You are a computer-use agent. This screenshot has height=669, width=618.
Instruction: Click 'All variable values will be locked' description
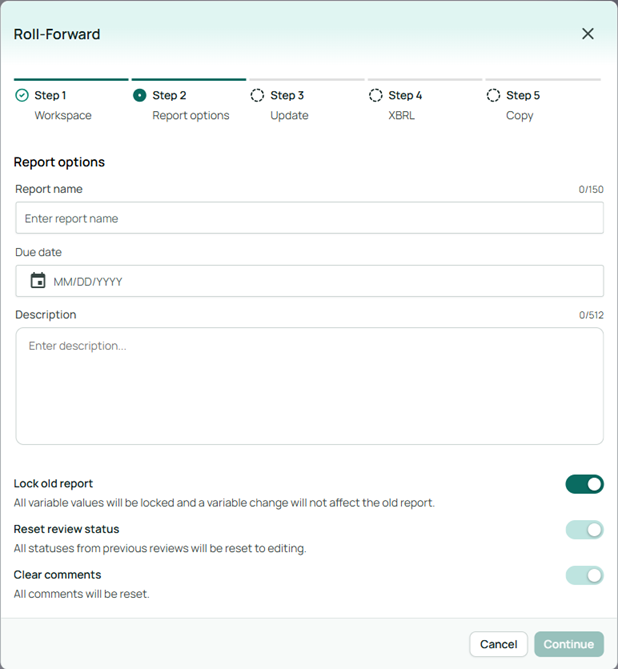[x=224, y=503]
